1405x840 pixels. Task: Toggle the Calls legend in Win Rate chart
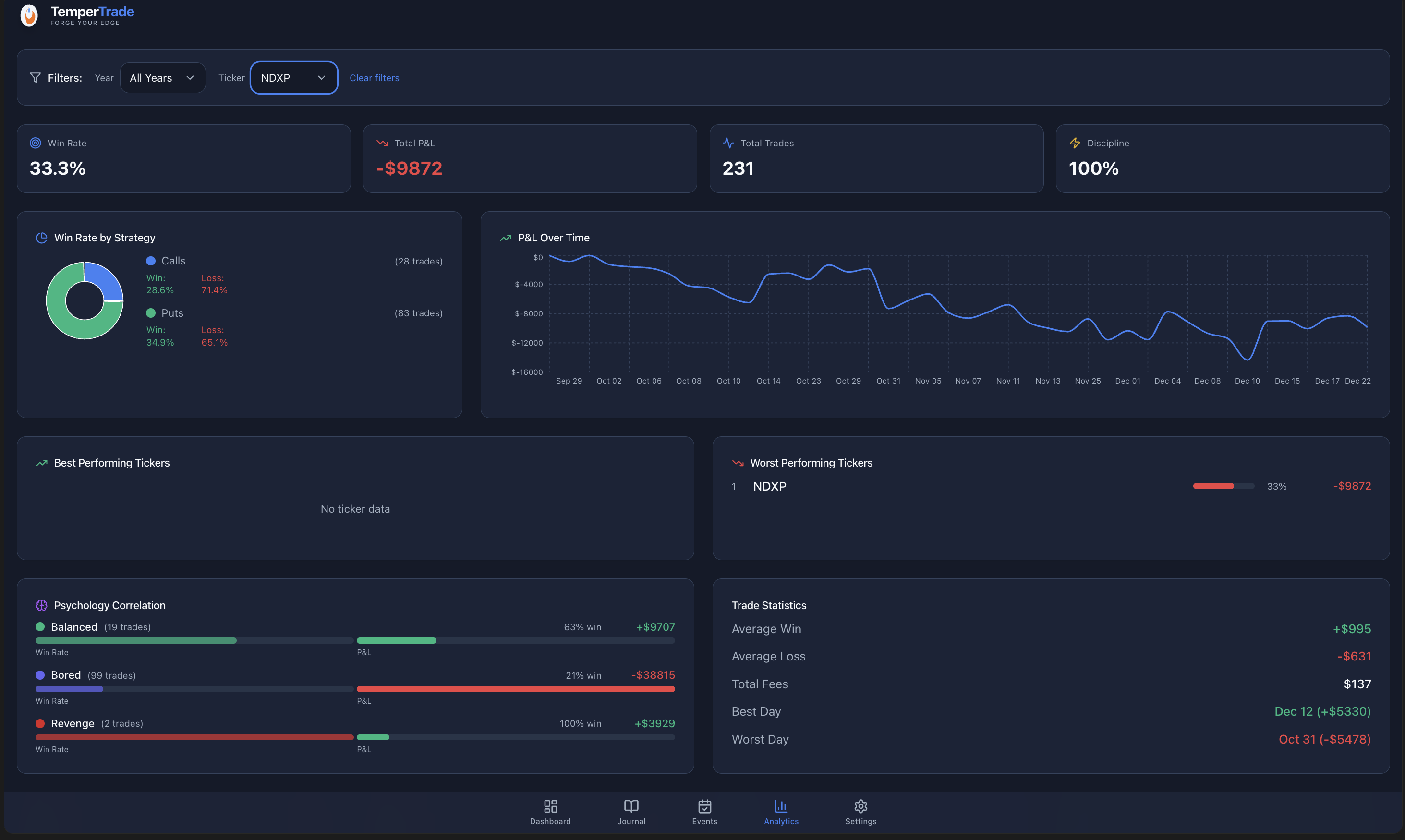coord(166,260)
